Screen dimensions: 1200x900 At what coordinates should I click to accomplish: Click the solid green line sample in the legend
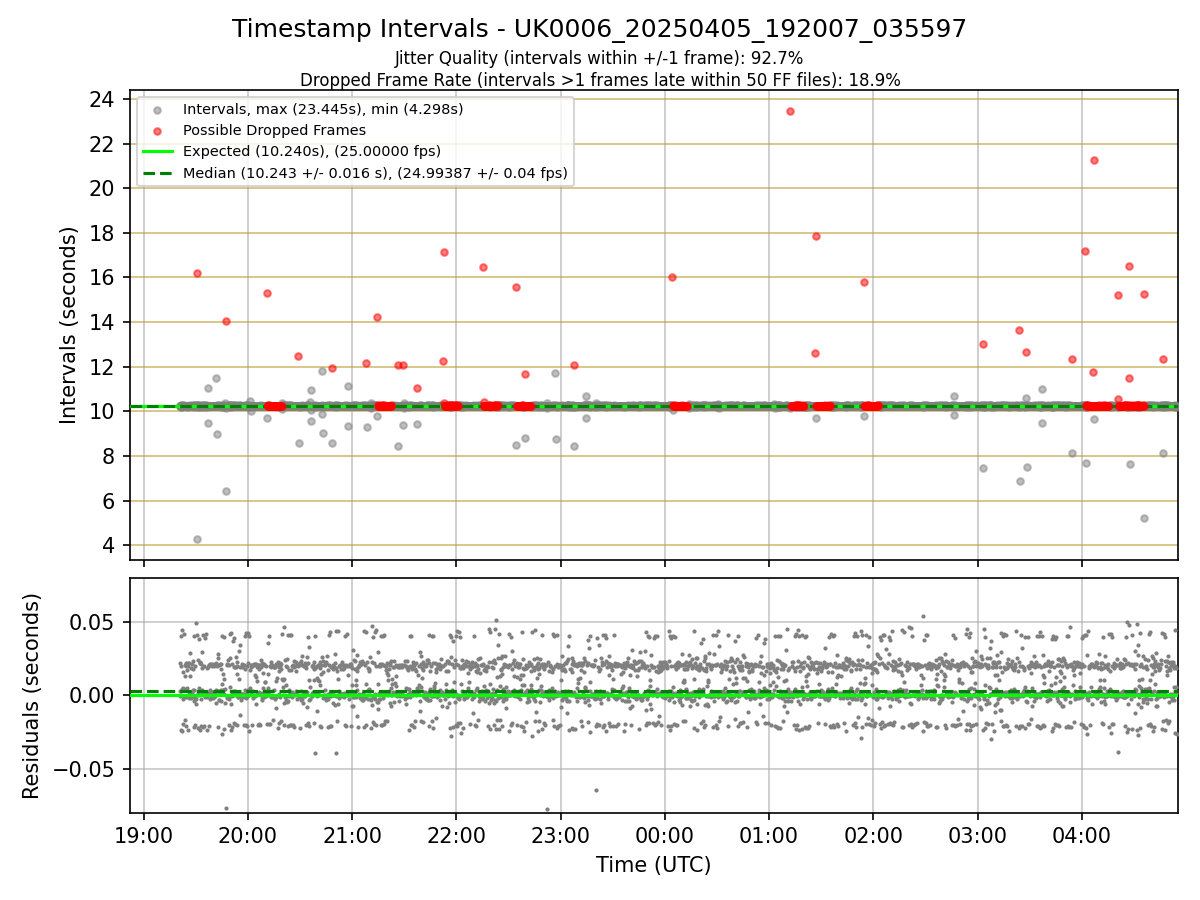[157, 152]
